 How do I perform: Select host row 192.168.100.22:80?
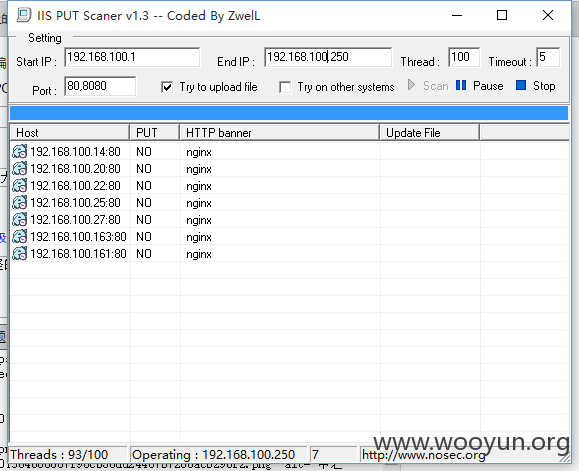click(x=290, y=185)
